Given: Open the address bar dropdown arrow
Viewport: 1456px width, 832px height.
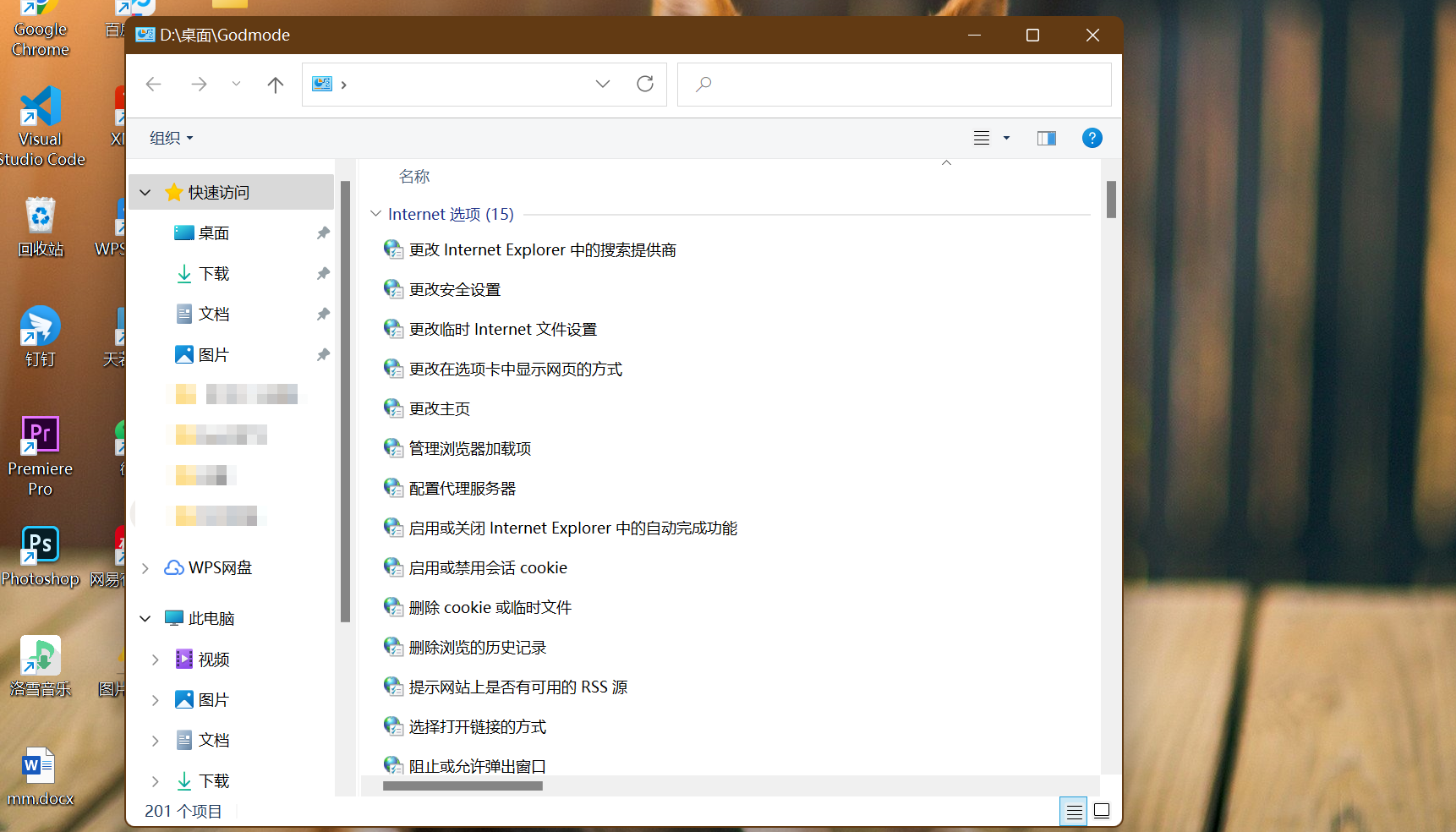Looking at the screenshot, I should pos(602,84).
